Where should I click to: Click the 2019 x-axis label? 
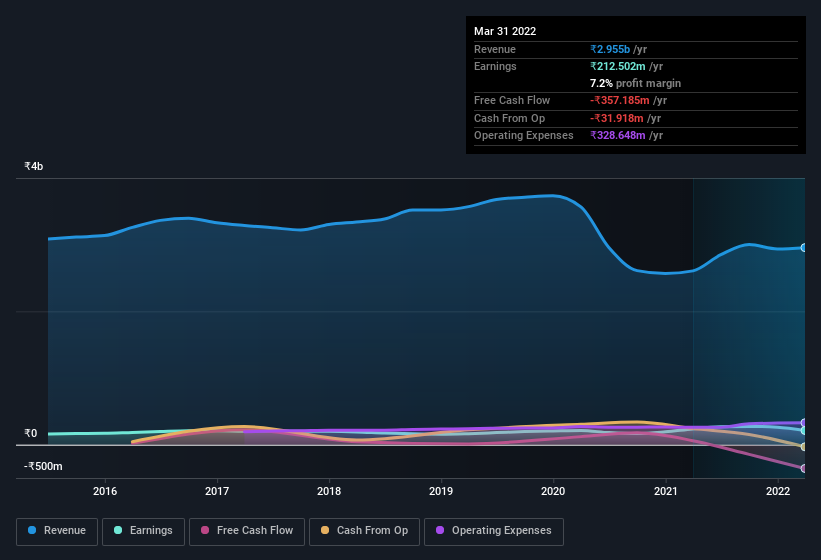[441, 491]
